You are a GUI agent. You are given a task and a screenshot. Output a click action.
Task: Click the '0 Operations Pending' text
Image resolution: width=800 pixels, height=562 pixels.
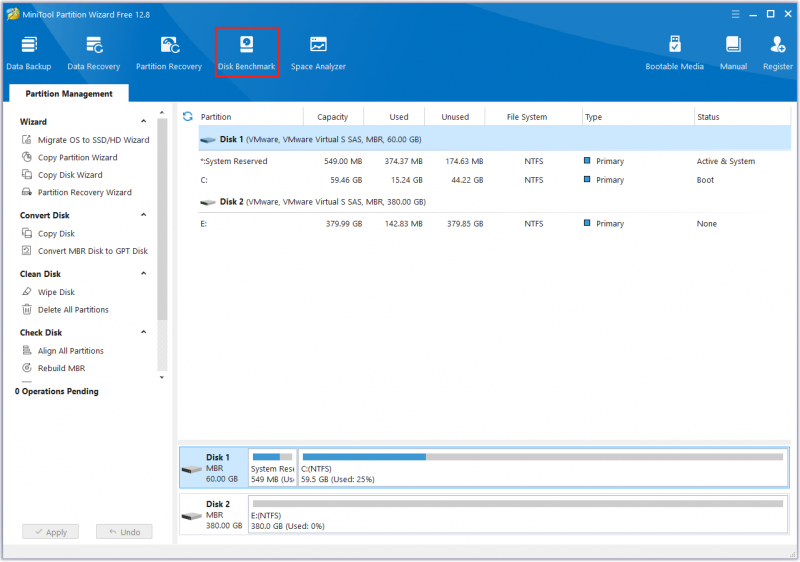[57, 391]
